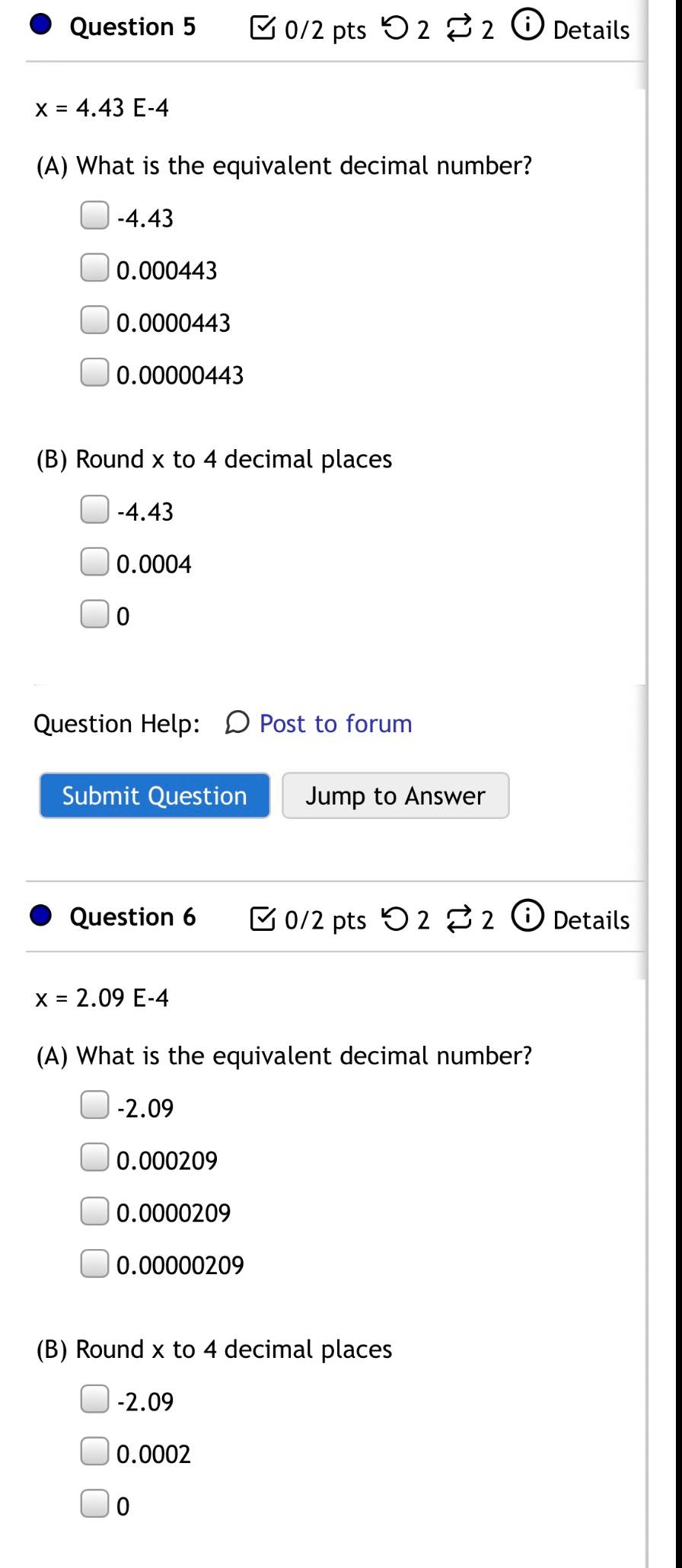Click Question 5 Details info icon
682x1568 pixels.
(527, 26)
